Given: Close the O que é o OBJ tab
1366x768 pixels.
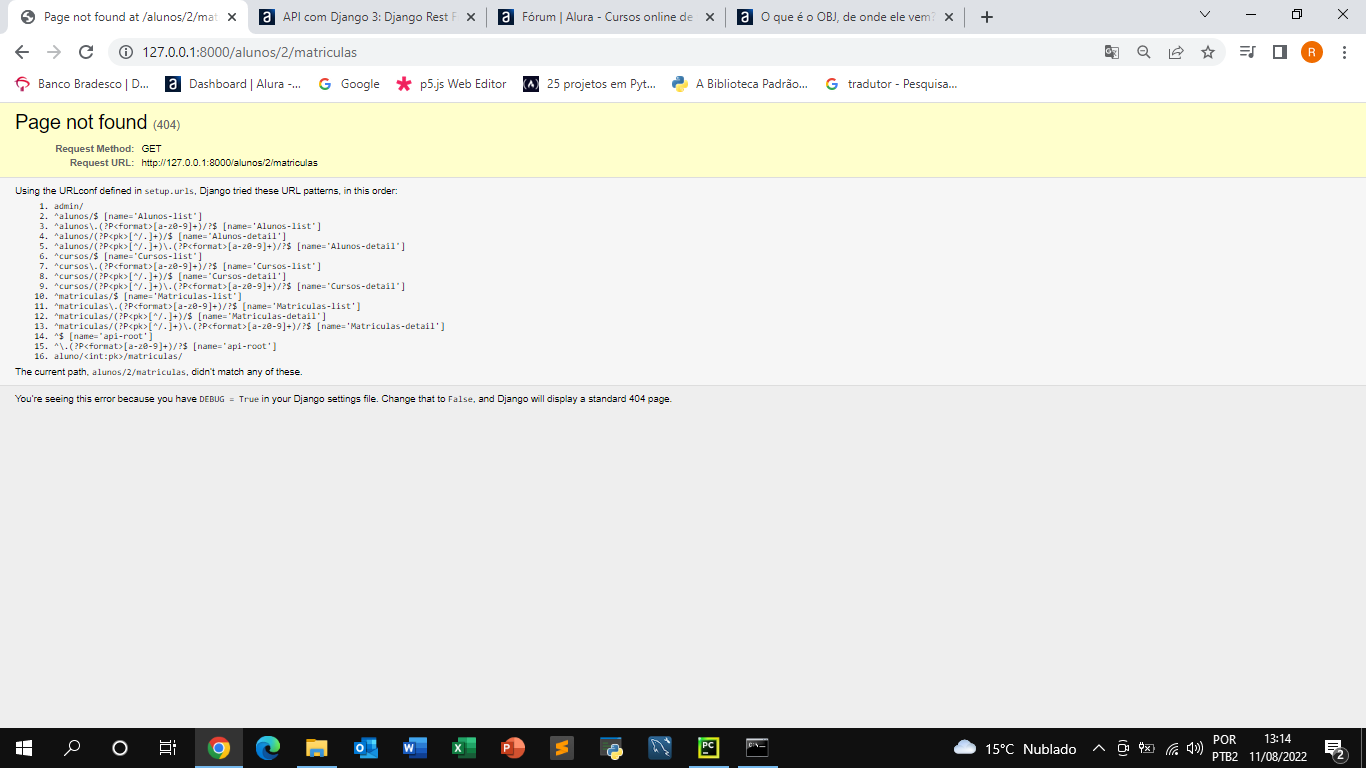Looking at the screenshot, I should coord(949,17).
